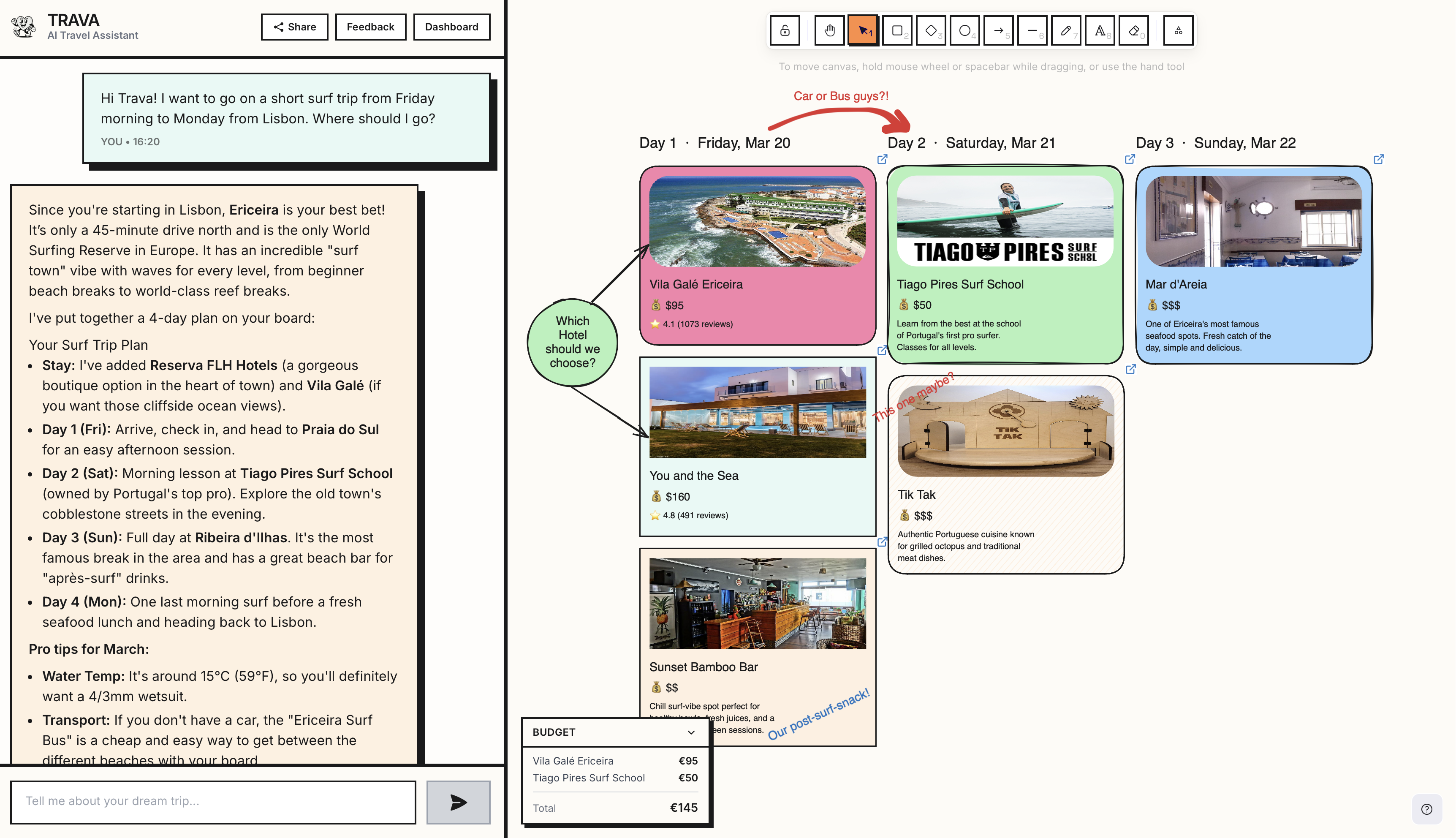1456x838 pixels.
Task: Click the Vila Galé Ericeira hotel photo
Action: 757,222
